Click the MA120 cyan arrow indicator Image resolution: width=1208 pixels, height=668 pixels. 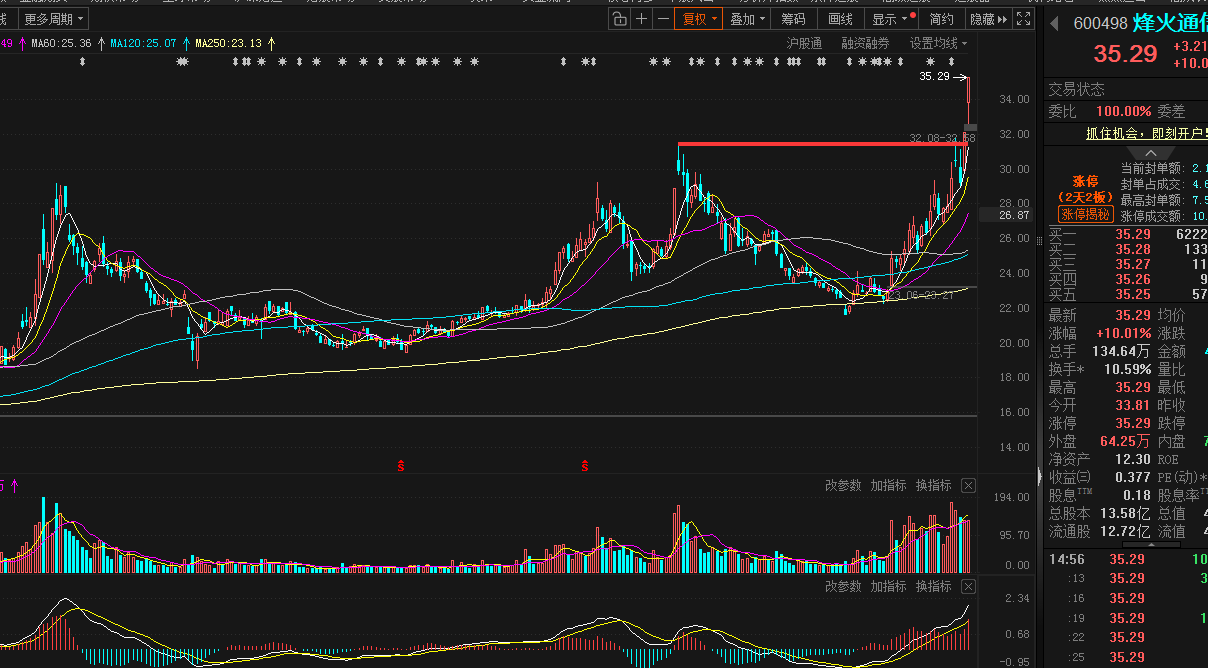[x=186, y=44]
